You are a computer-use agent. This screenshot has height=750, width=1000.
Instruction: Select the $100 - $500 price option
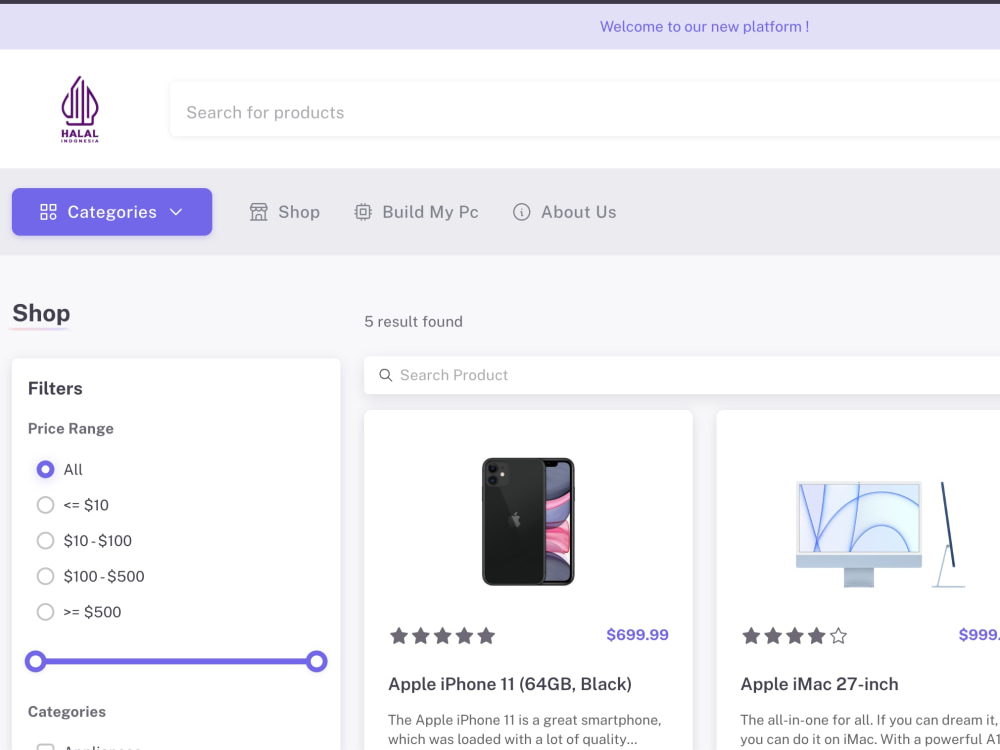45,577
